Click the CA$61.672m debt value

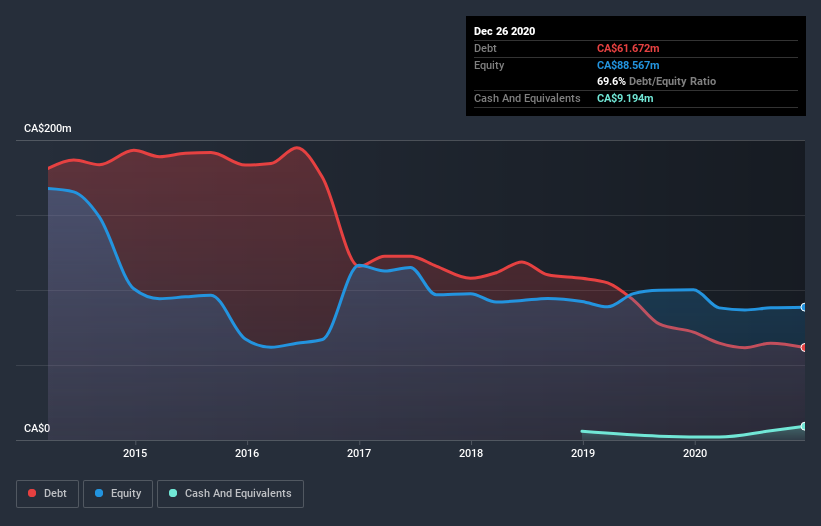(628, 48)
